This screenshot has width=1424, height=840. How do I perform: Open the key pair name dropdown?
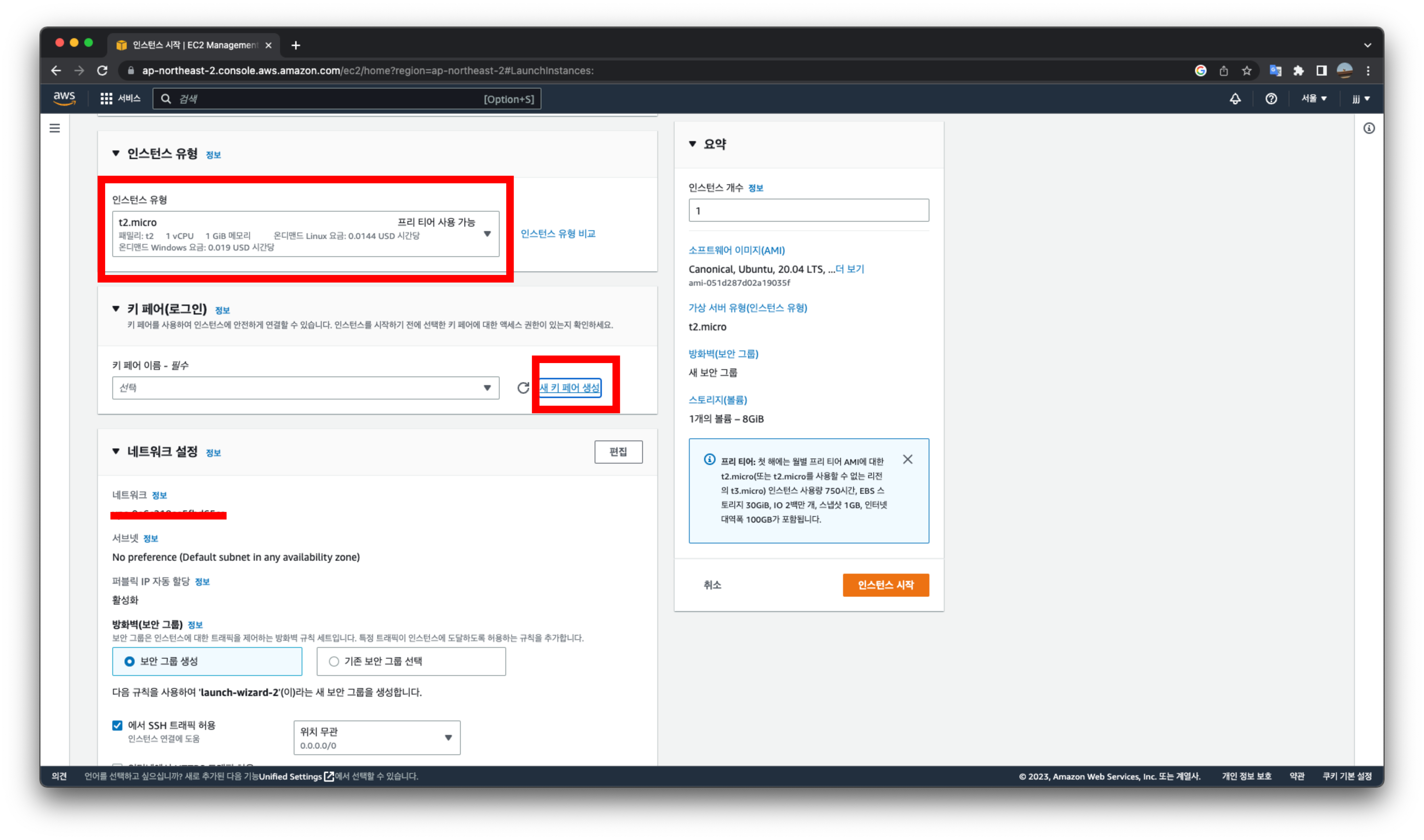click(x=306, y=388)
